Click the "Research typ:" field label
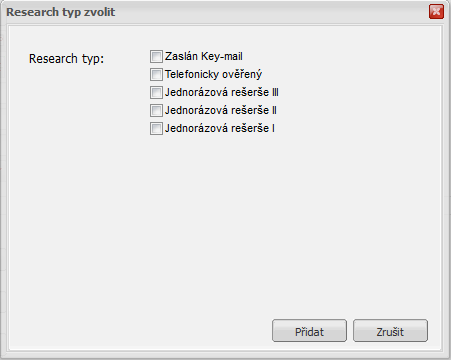 [66, 59]
